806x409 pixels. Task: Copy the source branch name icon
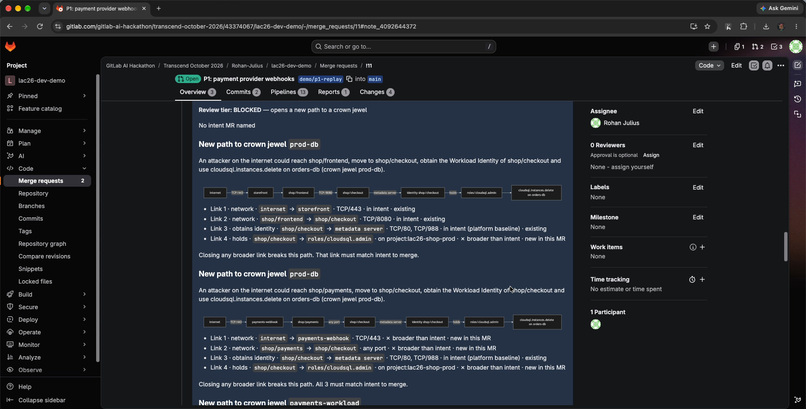coord(349,79)
